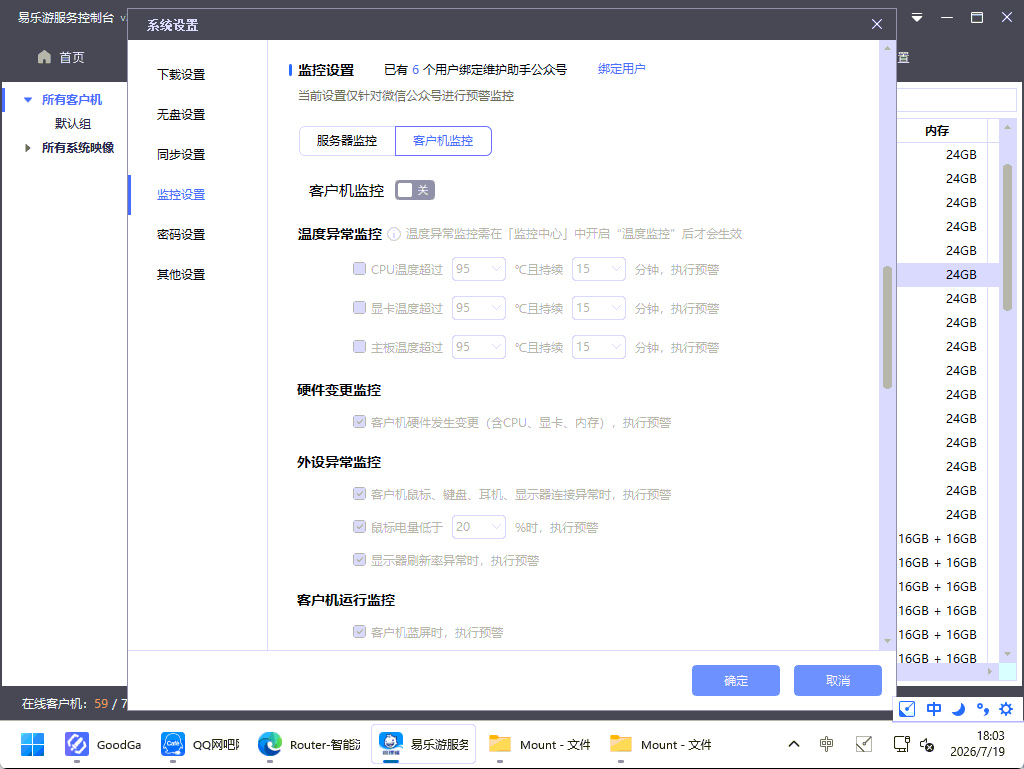
Task: Click the 内存 column header
Action: pyautogui.click(x=937, y=131)
